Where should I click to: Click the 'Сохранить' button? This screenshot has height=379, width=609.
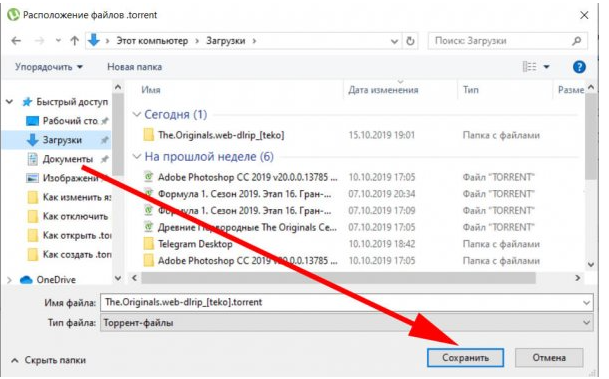point(465,358)
